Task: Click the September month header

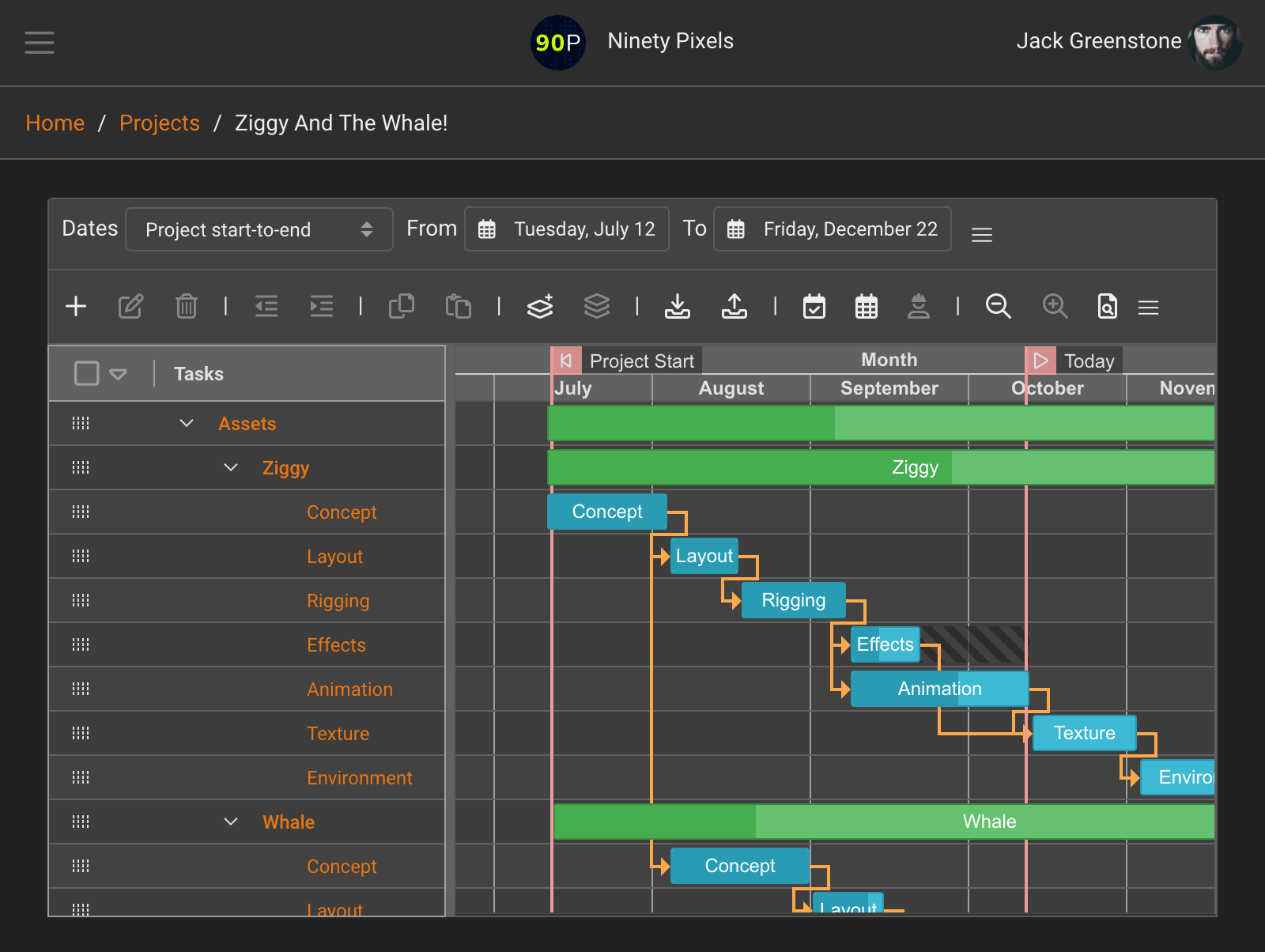Action: click(889, 388)
